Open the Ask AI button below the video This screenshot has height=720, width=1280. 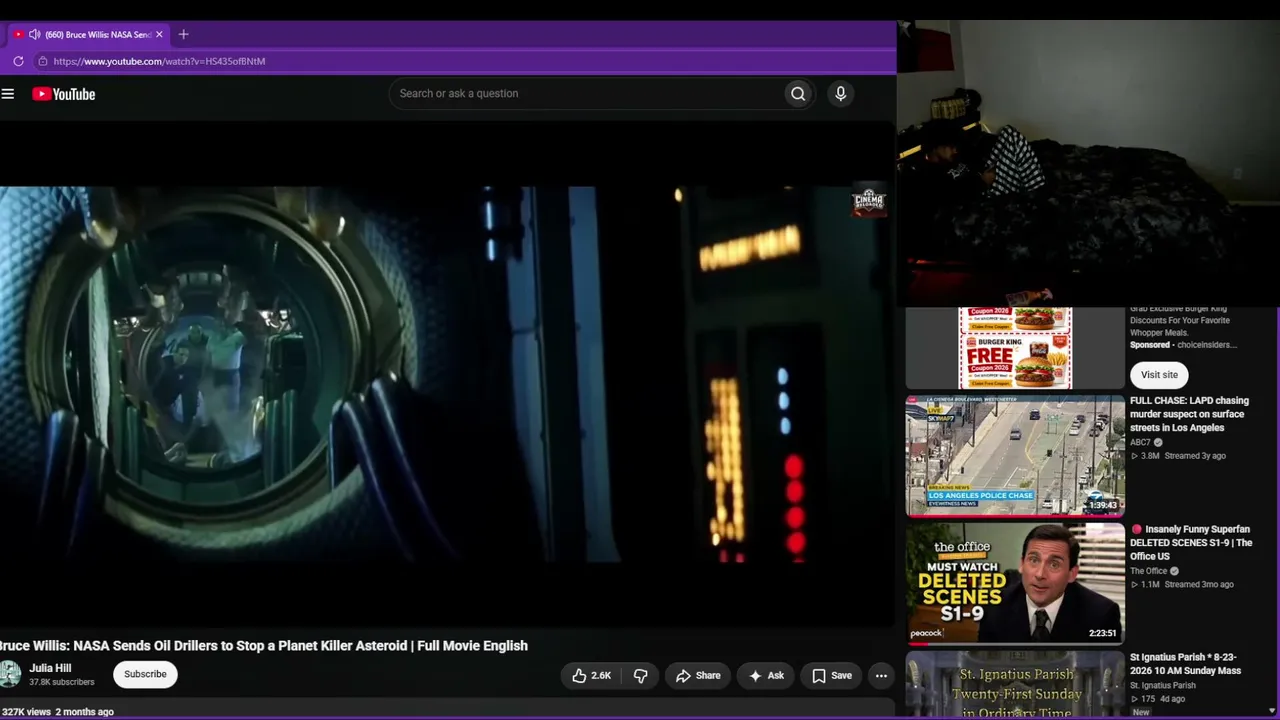tap(766, 676)
